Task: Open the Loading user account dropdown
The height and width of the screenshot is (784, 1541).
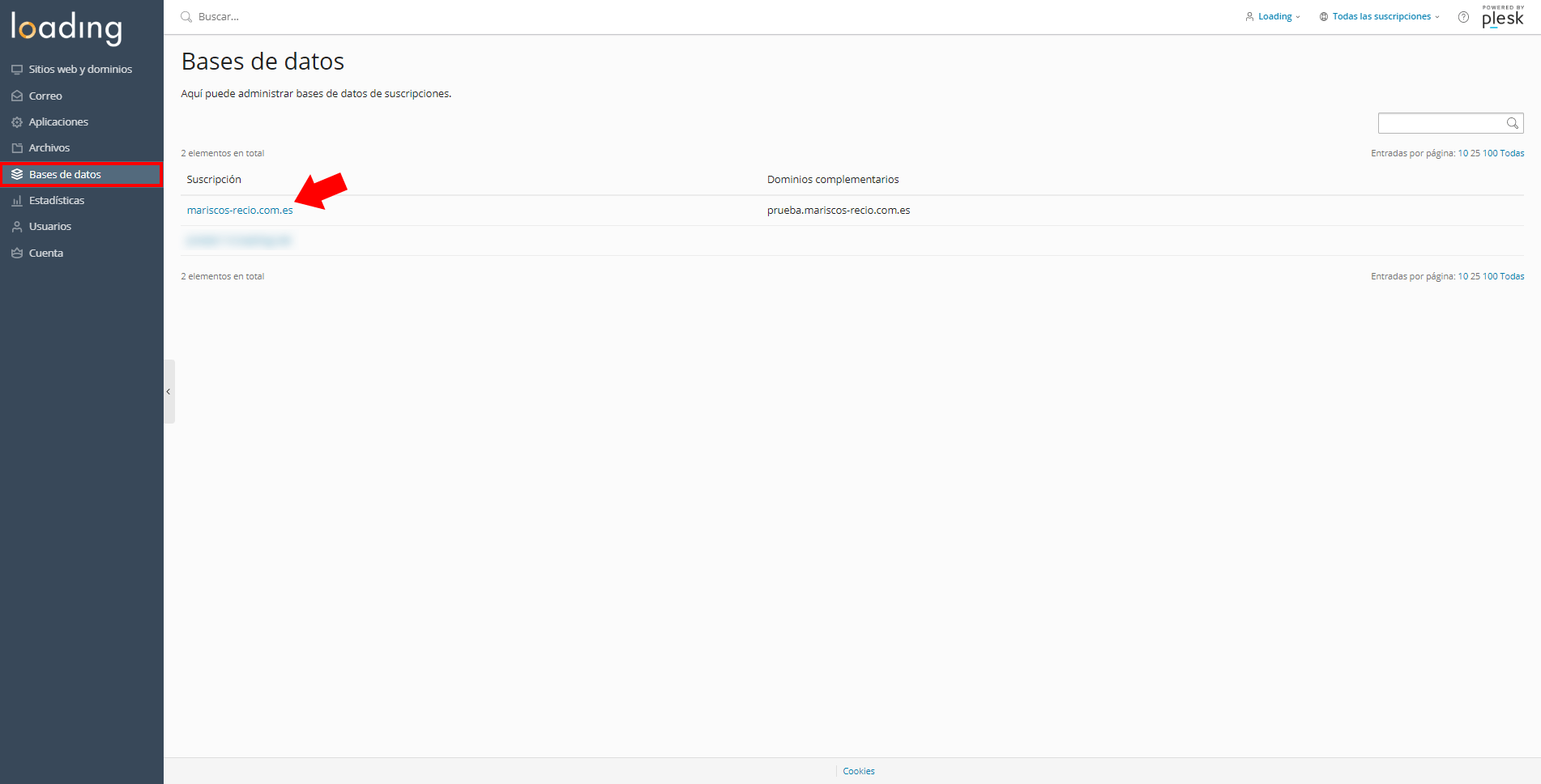Action: tap(1273, 16)
